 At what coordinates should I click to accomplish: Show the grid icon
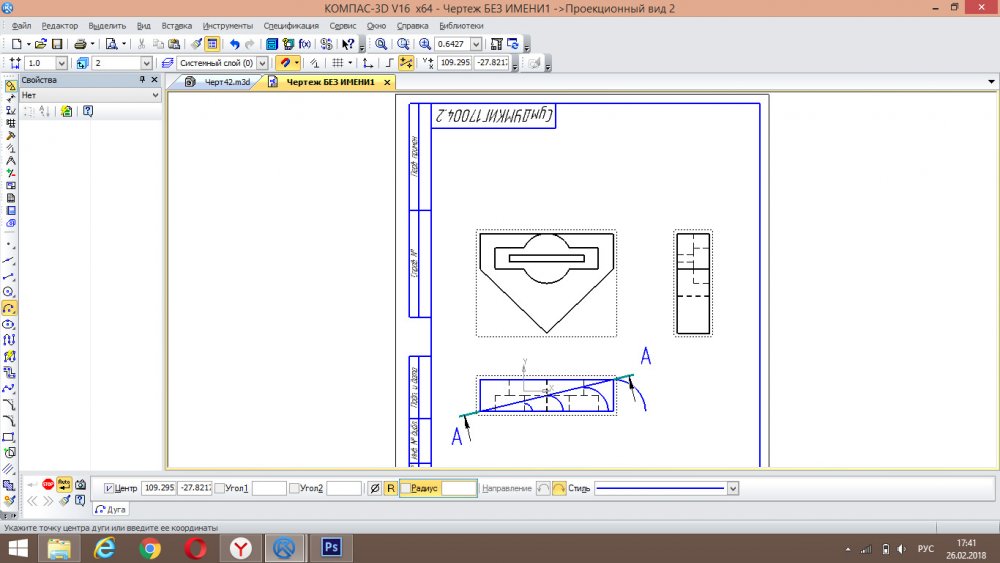337,62
